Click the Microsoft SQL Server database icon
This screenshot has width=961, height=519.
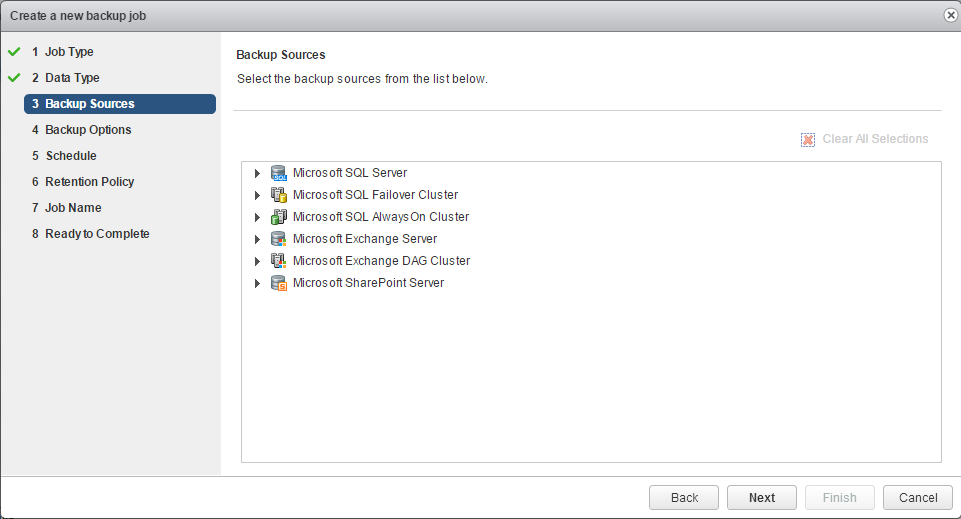tap(279, 173)
